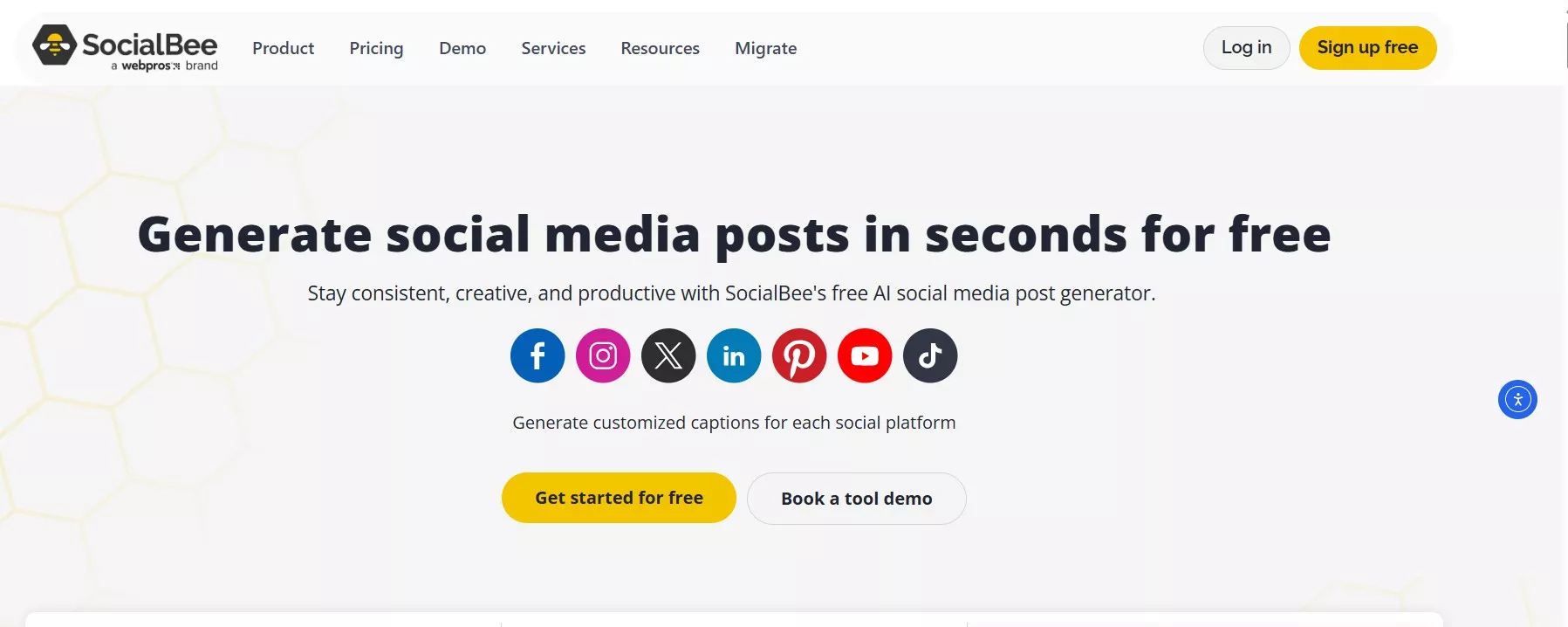
Task: Click the Log in button
Action: click(x=1246, y=47)
